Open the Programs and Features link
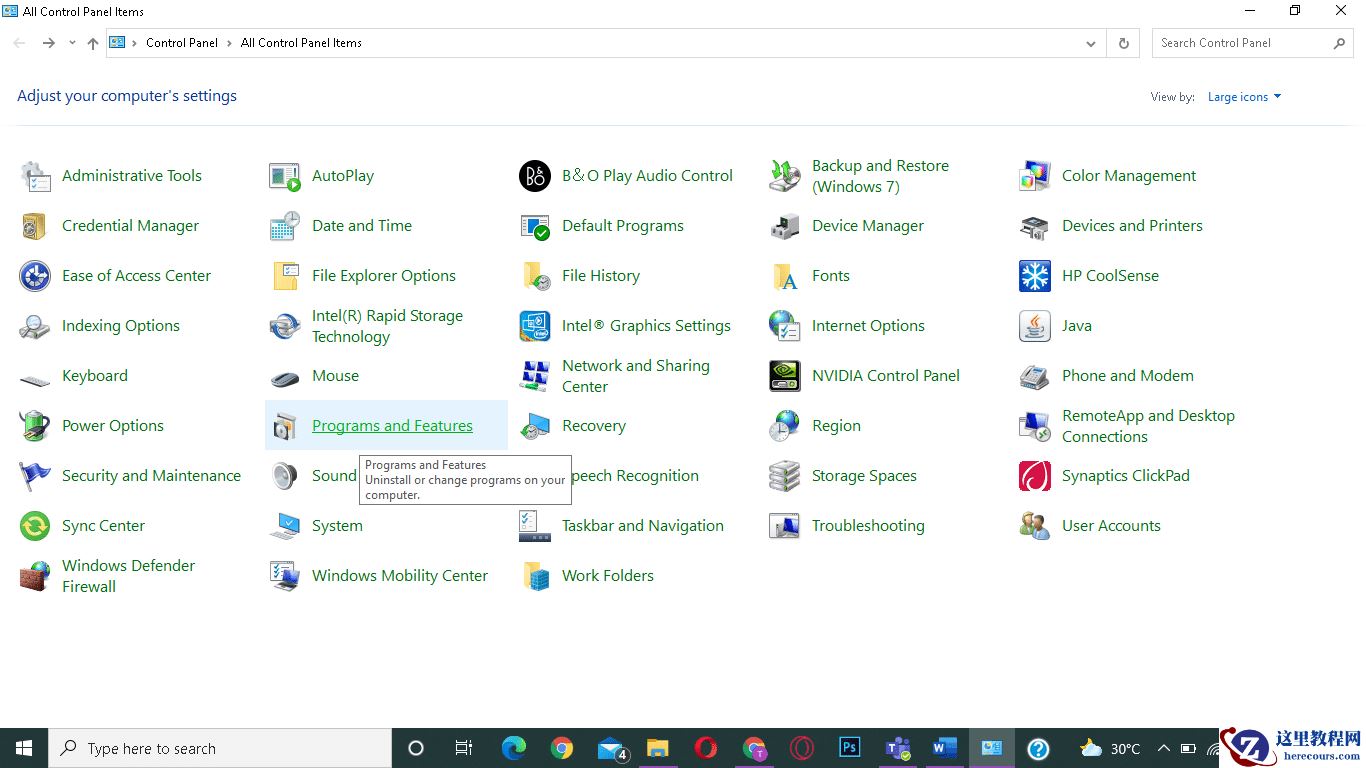Viewport: 1366px width, 768px height. [392, 426]
